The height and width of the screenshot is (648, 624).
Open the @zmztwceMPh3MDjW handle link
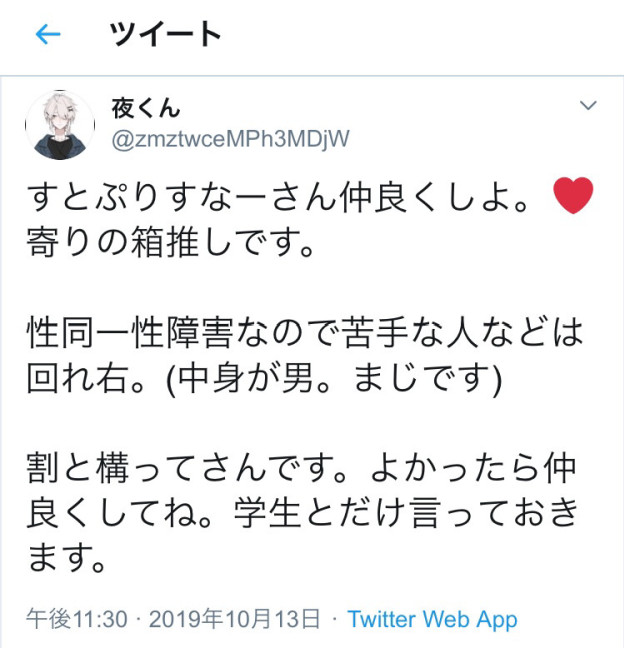coord(231,139)
